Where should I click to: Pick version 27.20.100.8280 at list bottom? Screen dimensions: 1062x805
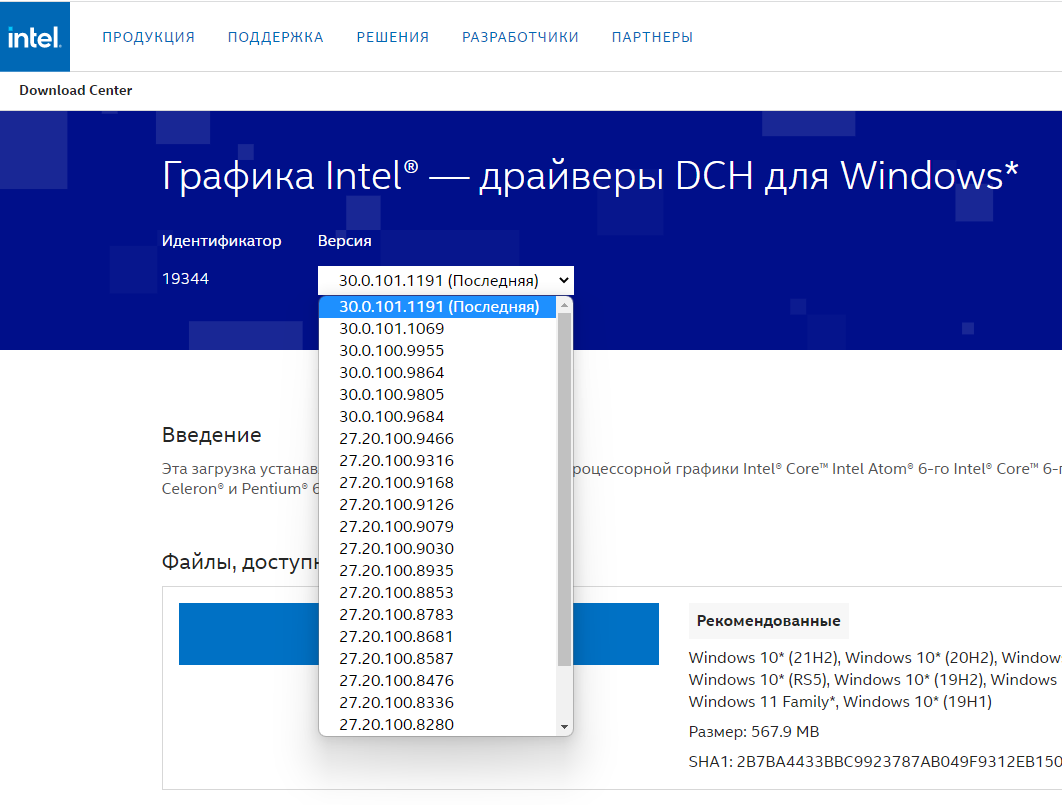tap(396, 724)
